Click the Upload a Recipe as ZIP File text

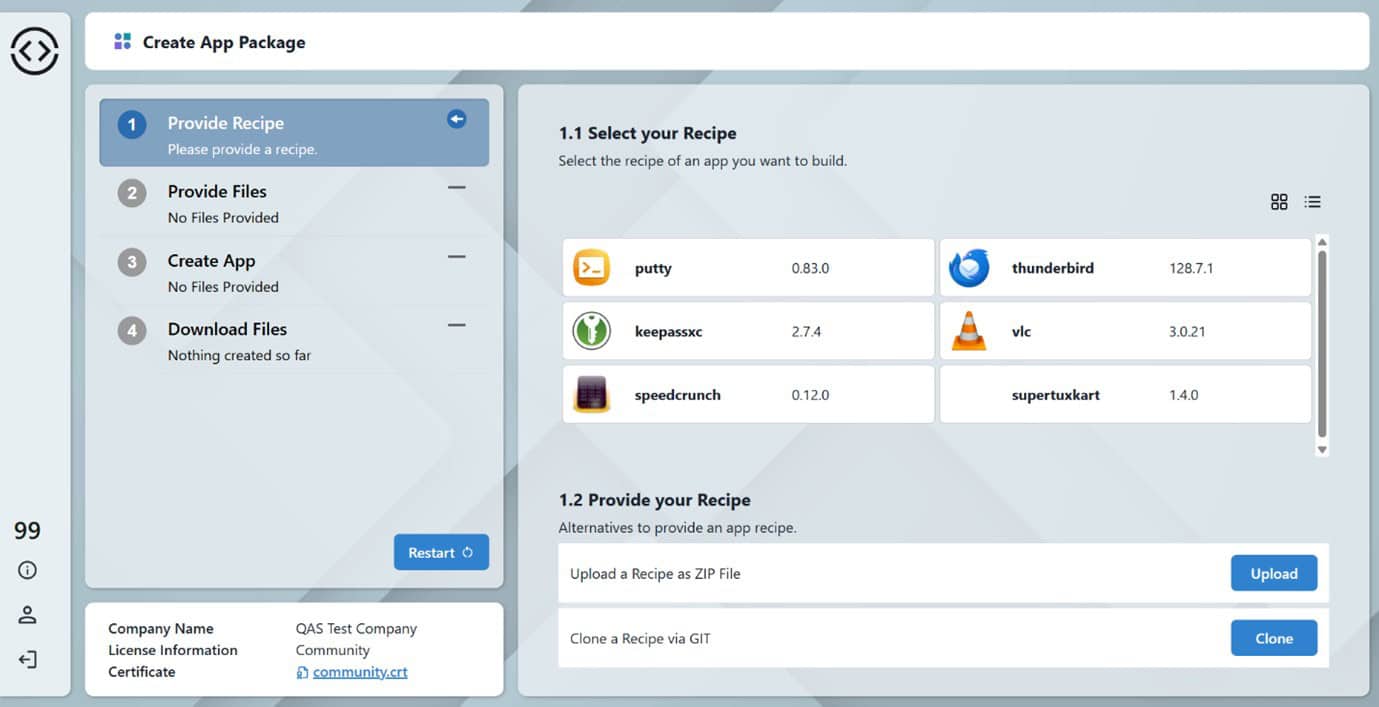[x=655, y=574]
